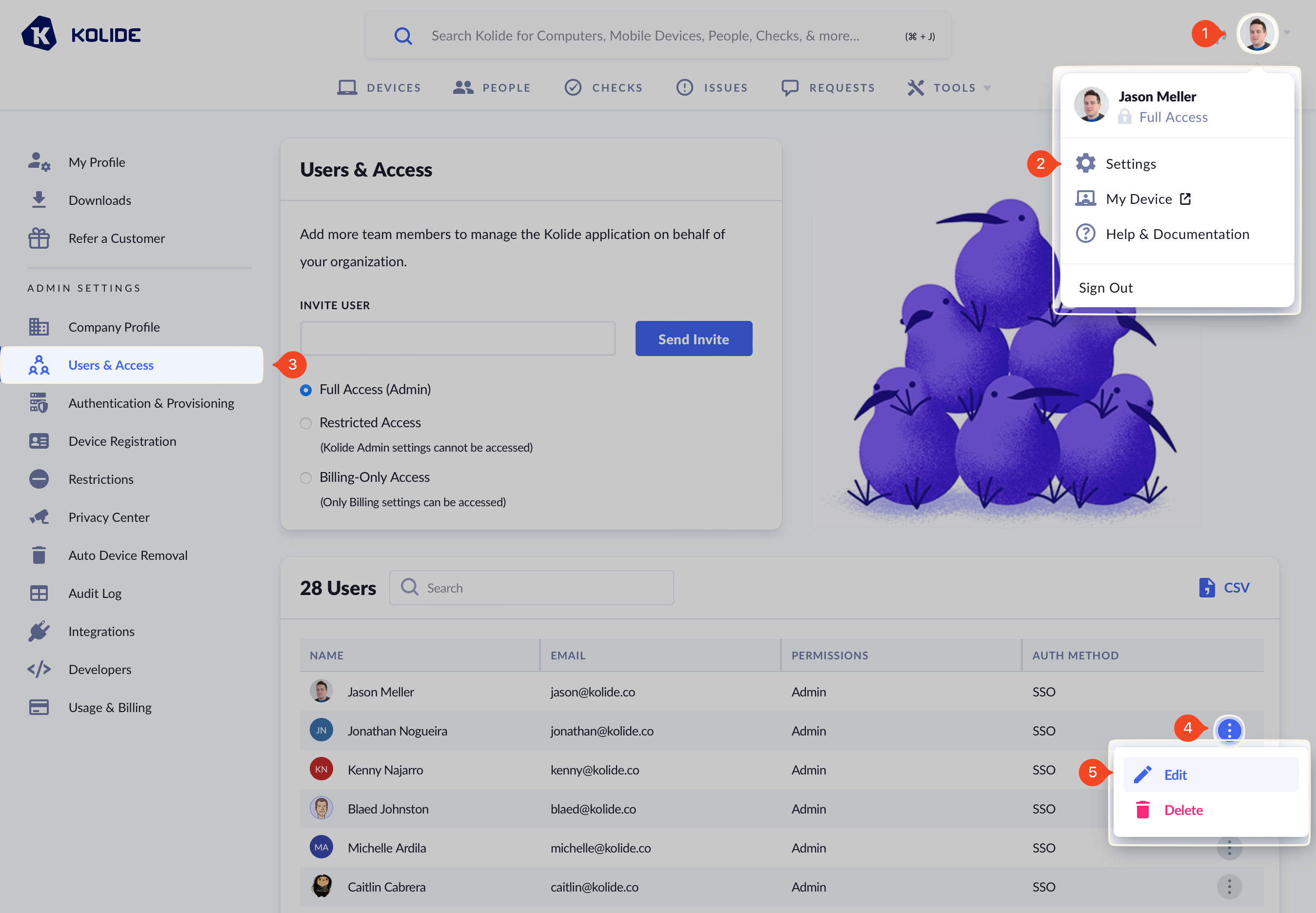Screen dimensions: 1316x913
Task: Click the Delete trash icon in row menu
Action: (1142, 810)
